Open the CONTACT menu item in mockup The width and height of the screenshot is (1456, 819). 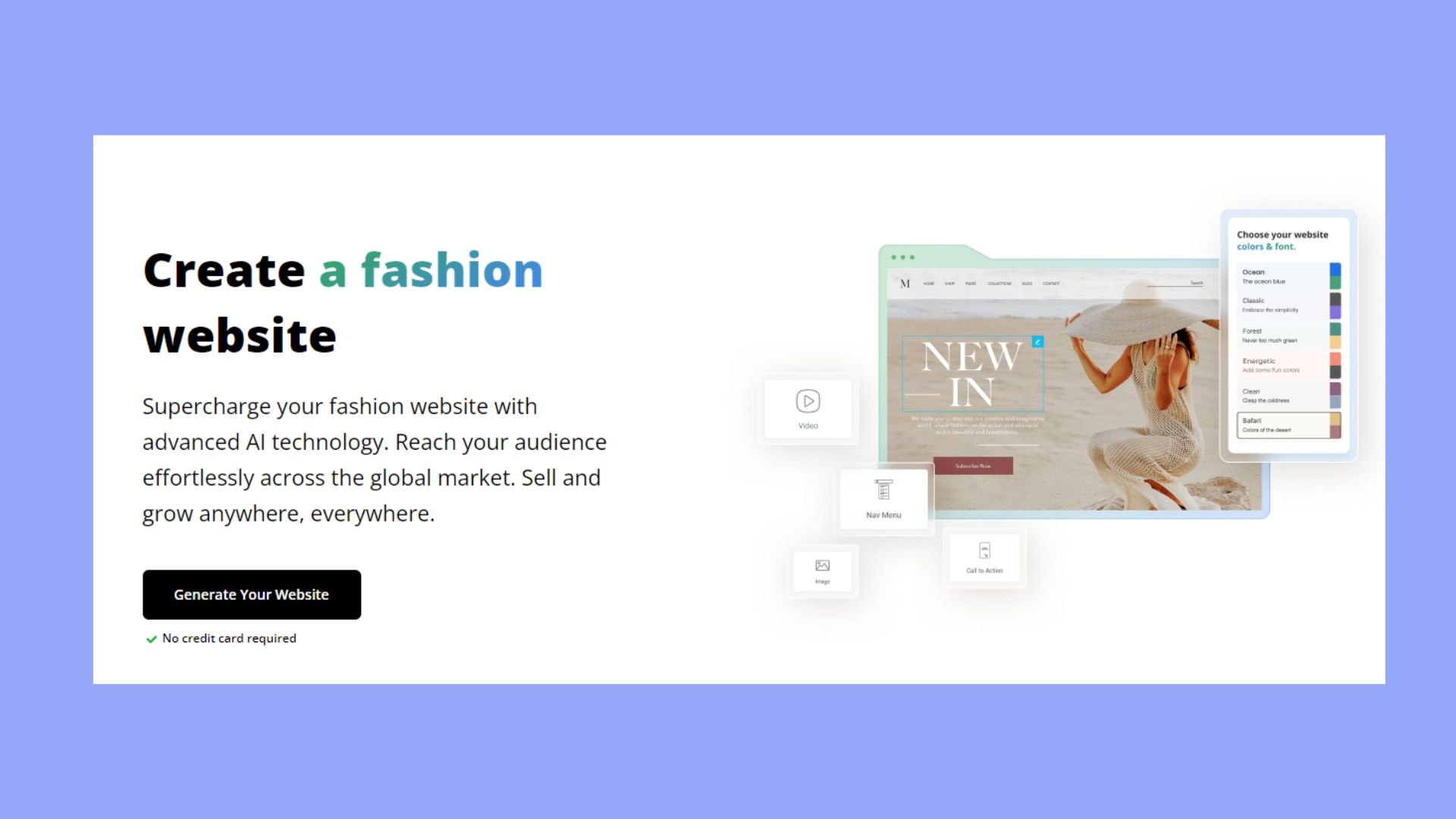[1051, 284]
